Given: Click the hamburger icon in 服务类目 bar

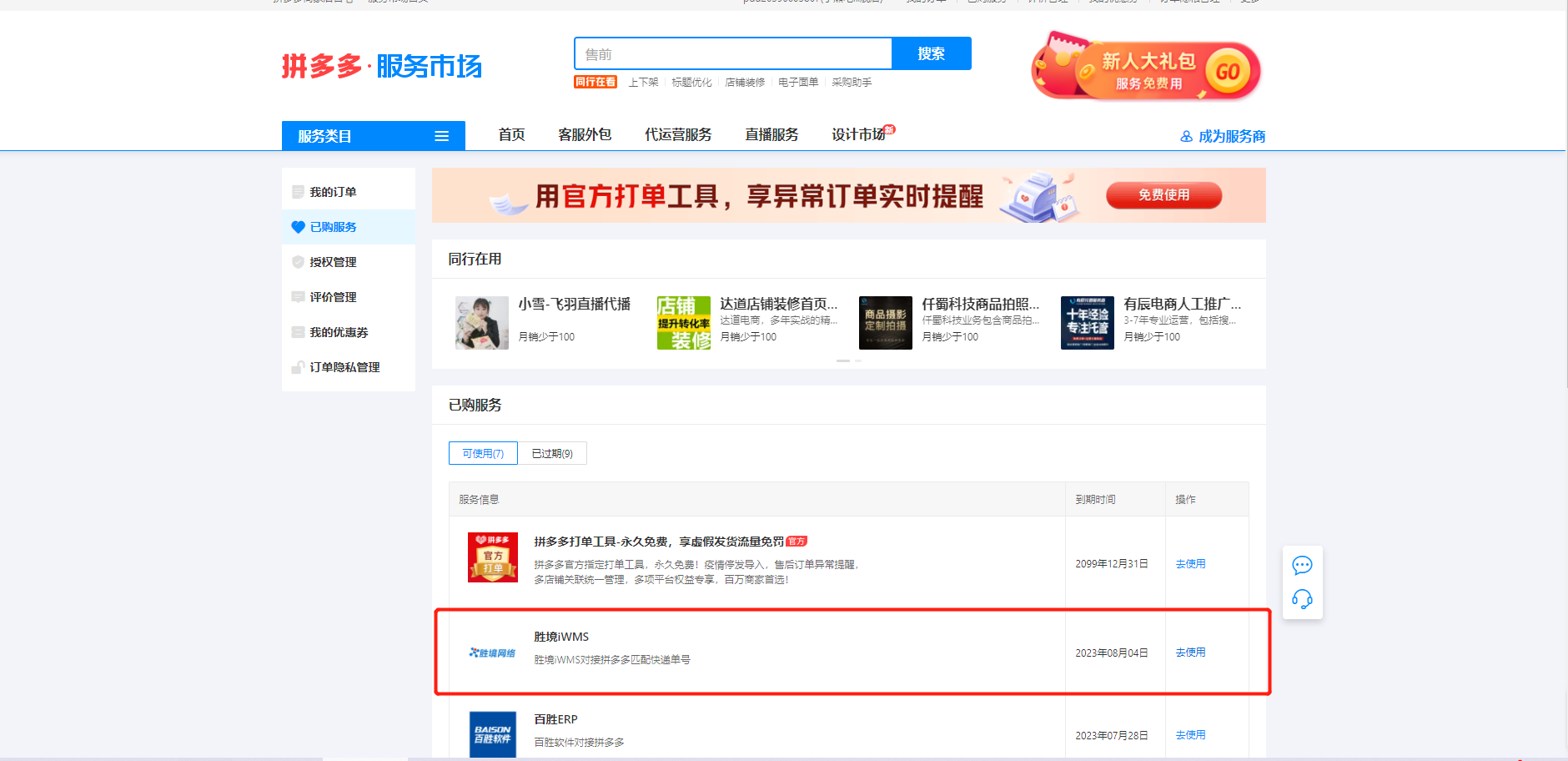Looking at the screenshot, I should (x=442, y=136).
